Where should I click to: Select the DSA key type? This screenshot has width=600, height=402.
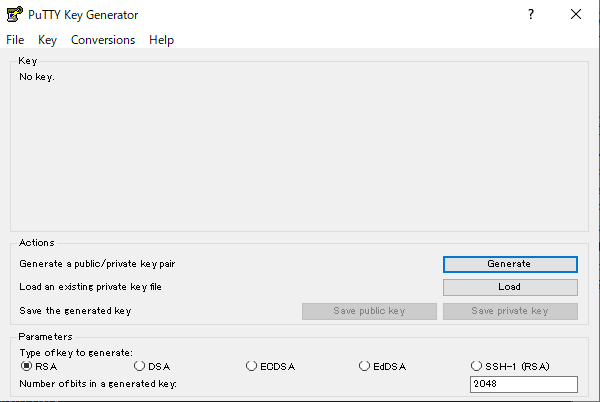[x=152, y=366]
